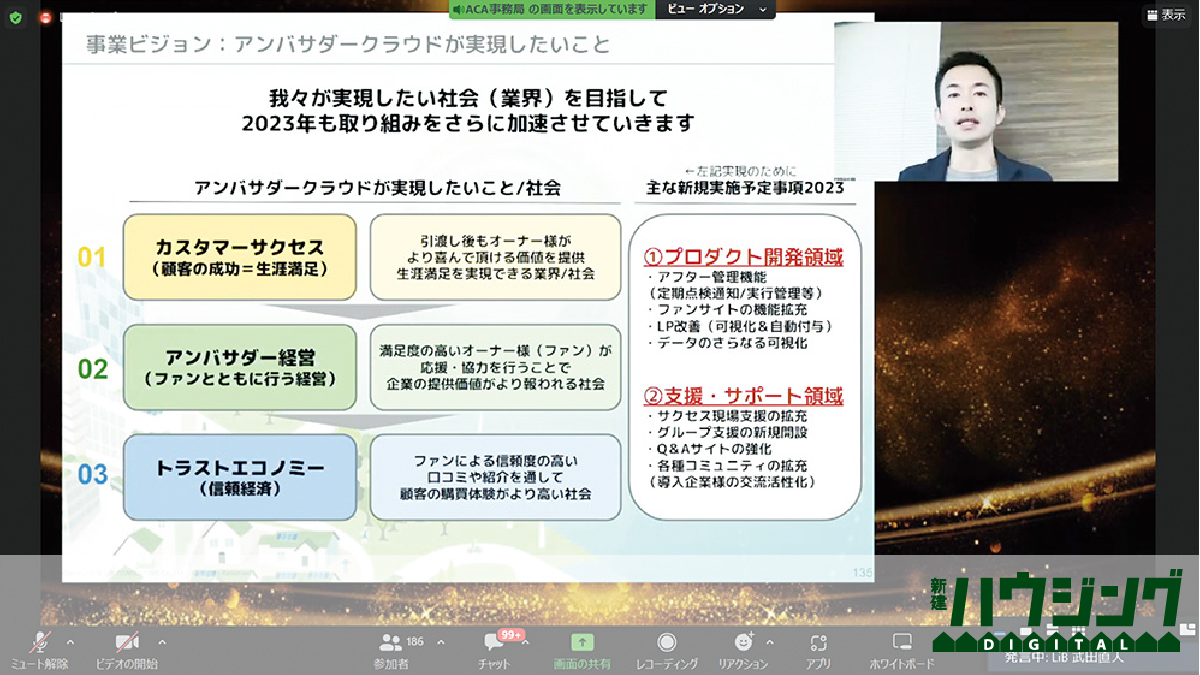1200x675 pixels.
Task: Click the ACA事務局 screen sharing banner
Action: point(551,9)
